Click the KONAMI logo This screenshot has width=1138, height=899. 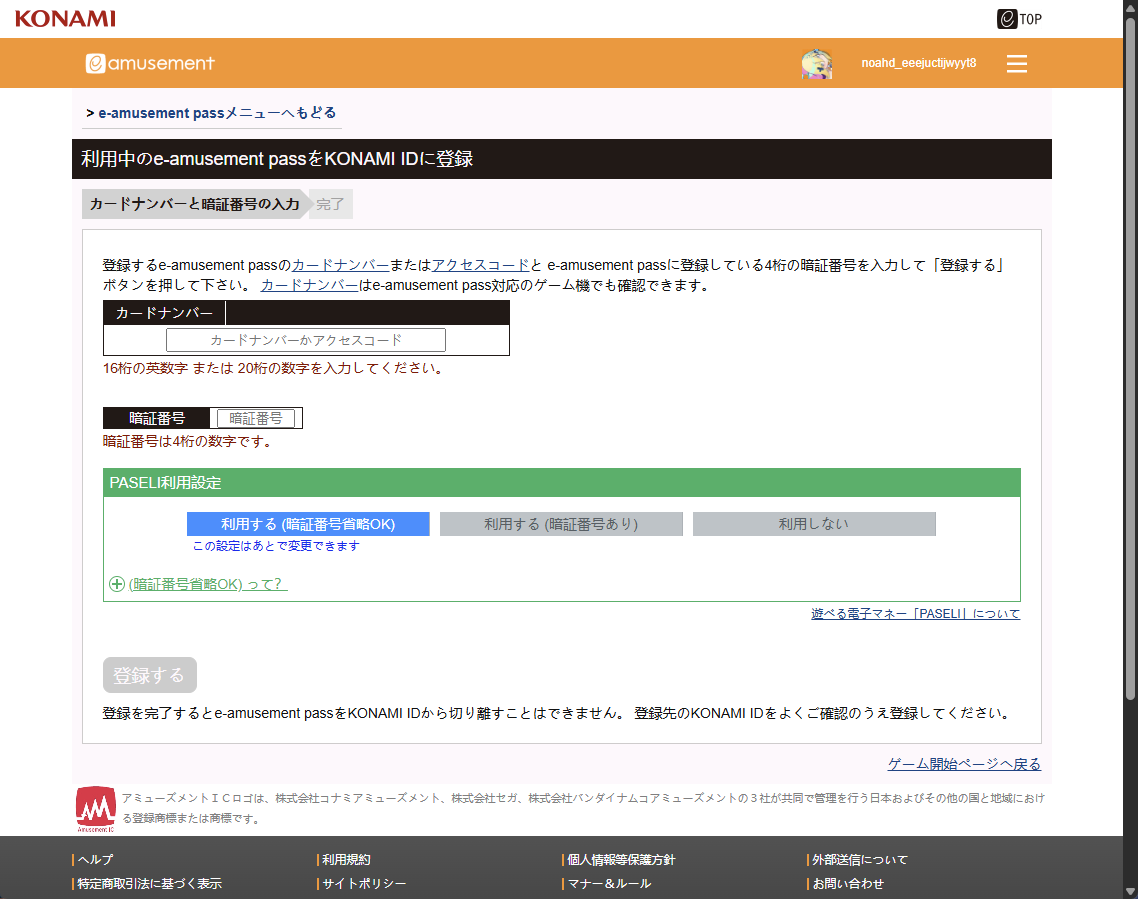point(65,19)
